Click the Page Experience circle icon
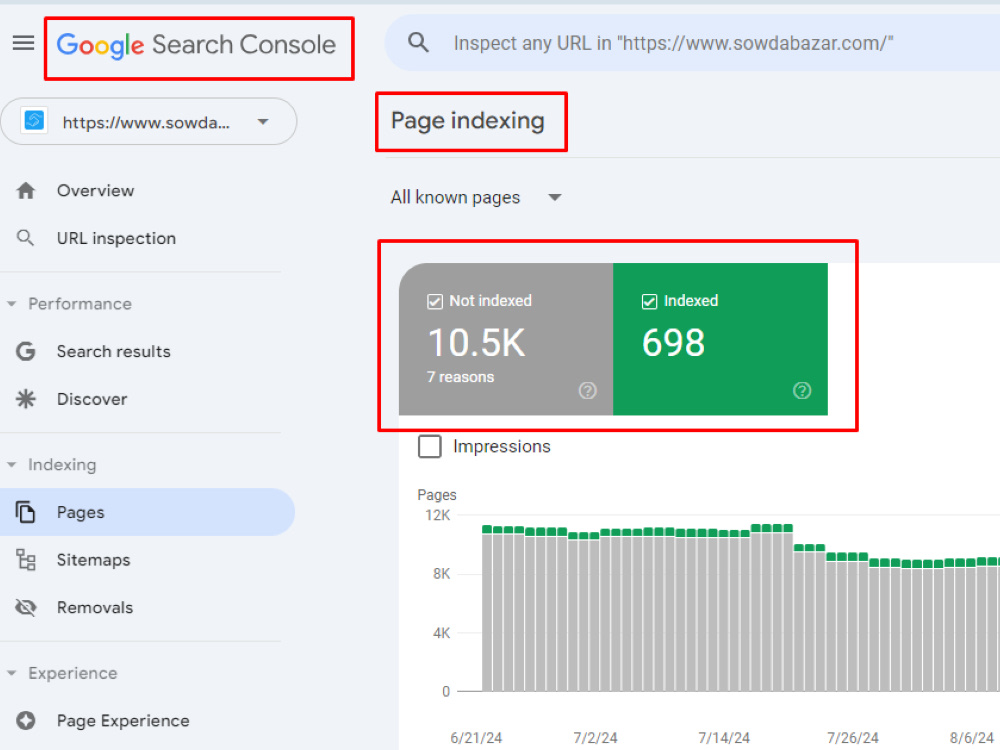The width and height of the screenshot is (1000, 750). click(26, 721)
